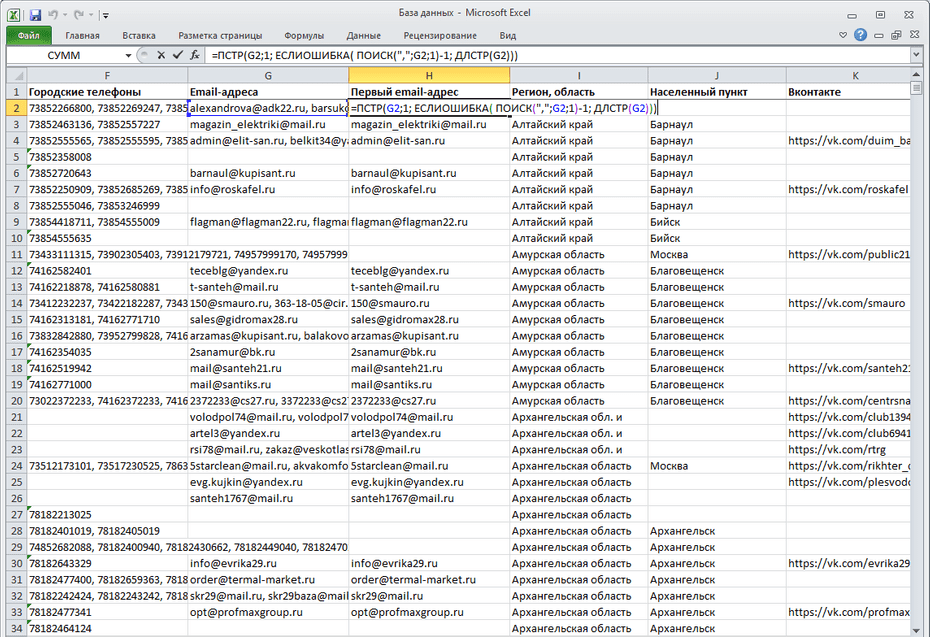This screenshot has height=637, width=930.
Task: Click cell 'evg.kujkin@yandex.ru' in column G
Action: click(268, 482)
